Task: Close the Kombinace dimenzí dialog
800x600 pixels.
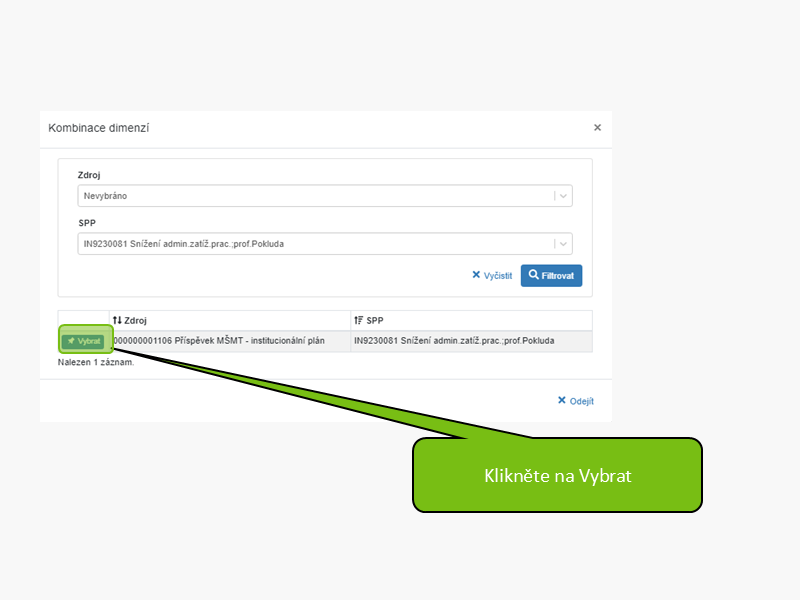Action: point(597,128)
